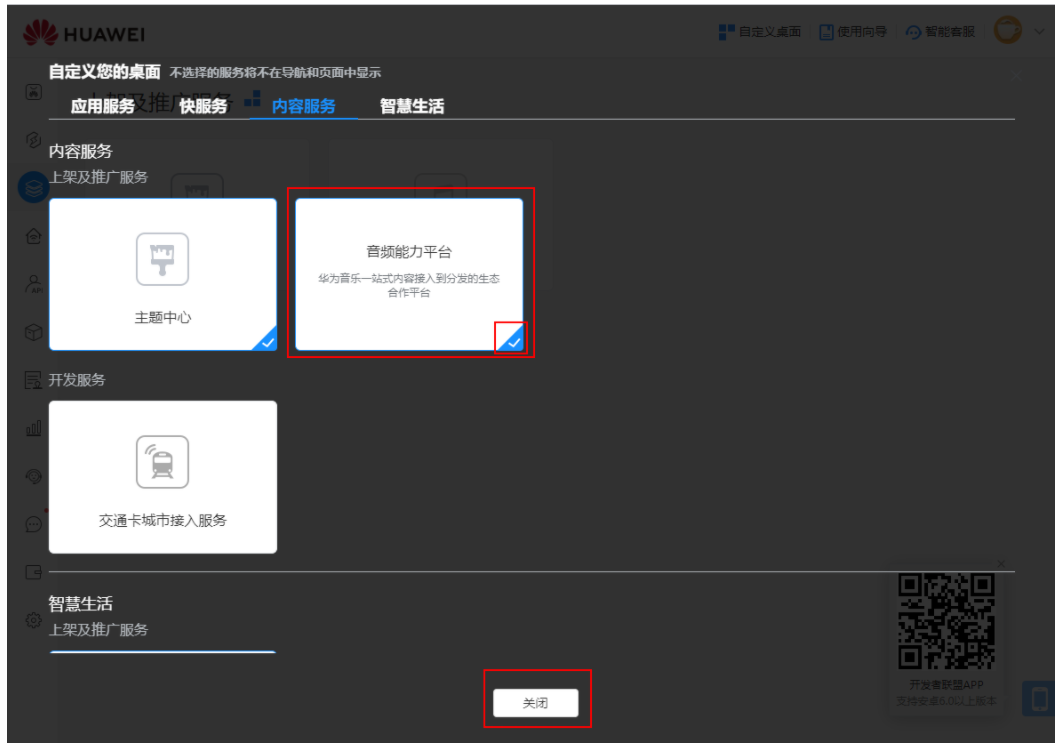This screenshot has width=1062, height=747.
Task: Click the lightning hexagon quick service sidebar icon
Action: tap(34, 140)
